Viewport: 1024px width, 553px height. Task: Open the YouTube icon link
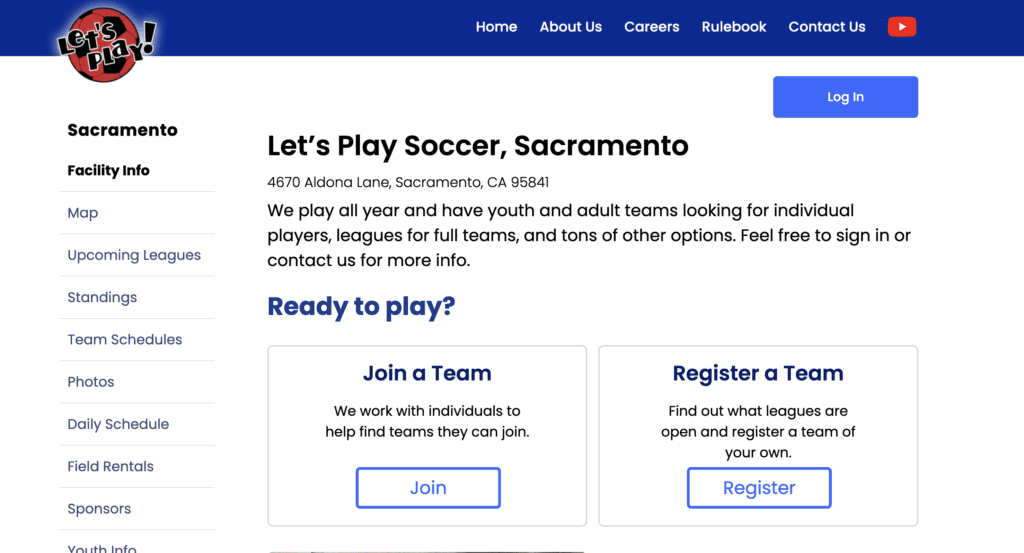tap(901, 27)
